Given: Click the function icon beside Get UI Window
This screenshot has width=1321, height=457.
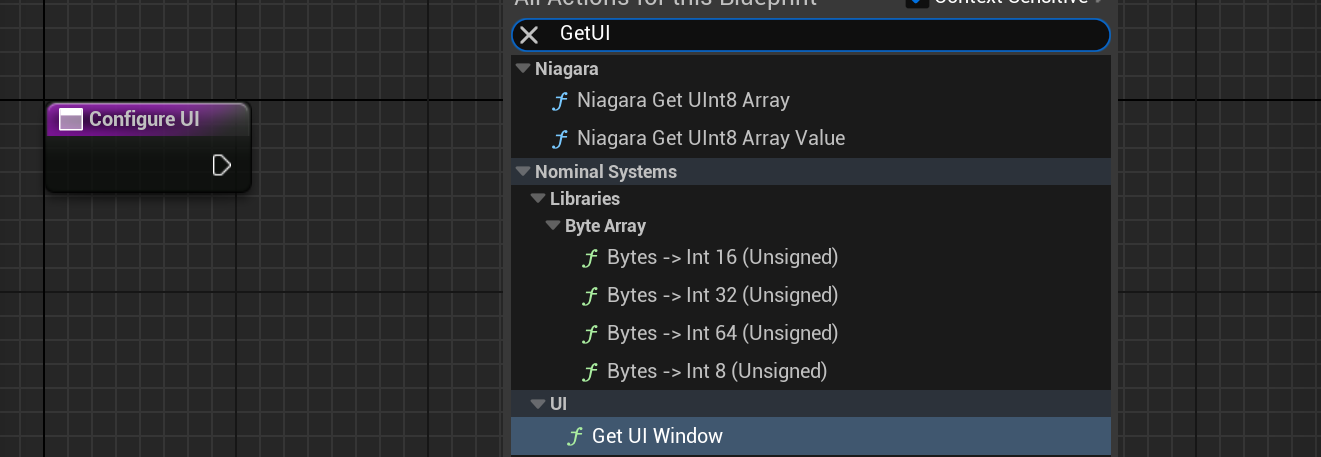Looking at the screenshot, I should pyautogui.click(x=575, y=436).
